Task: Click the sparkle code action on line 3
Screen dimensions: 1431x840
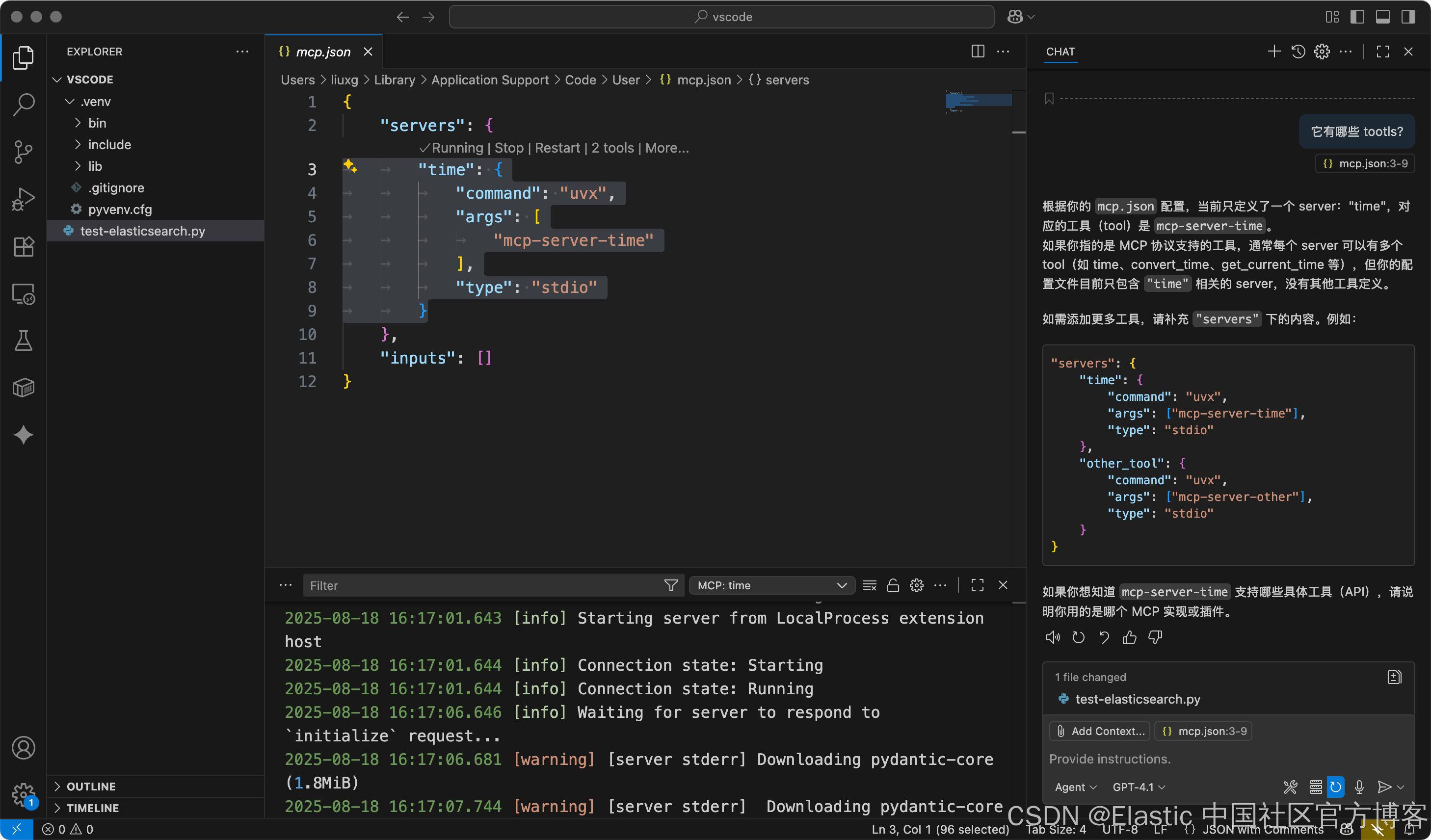Action: pos(350,166)
